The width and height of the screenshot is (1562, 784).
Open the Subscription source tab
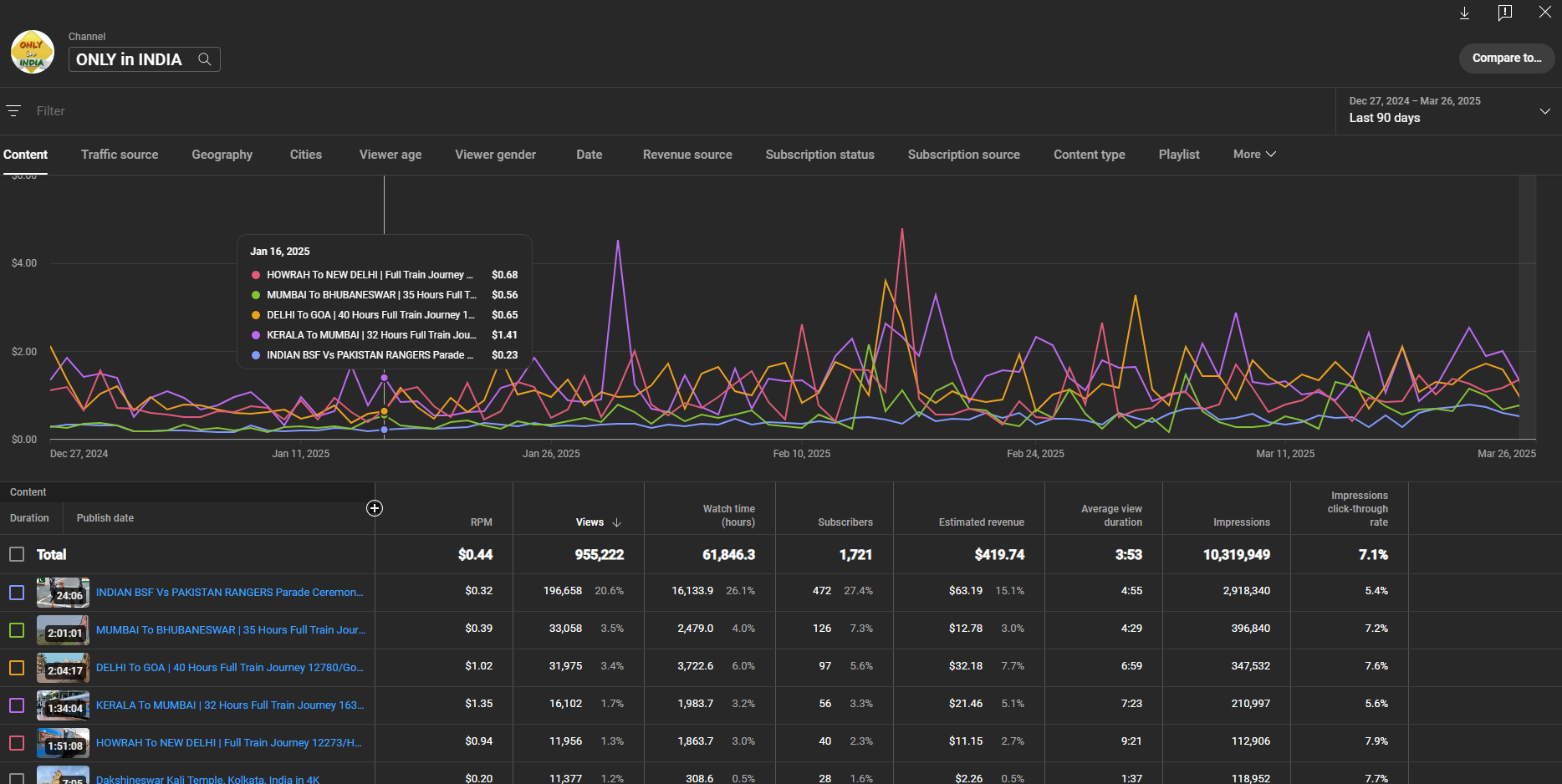point(964,155)
